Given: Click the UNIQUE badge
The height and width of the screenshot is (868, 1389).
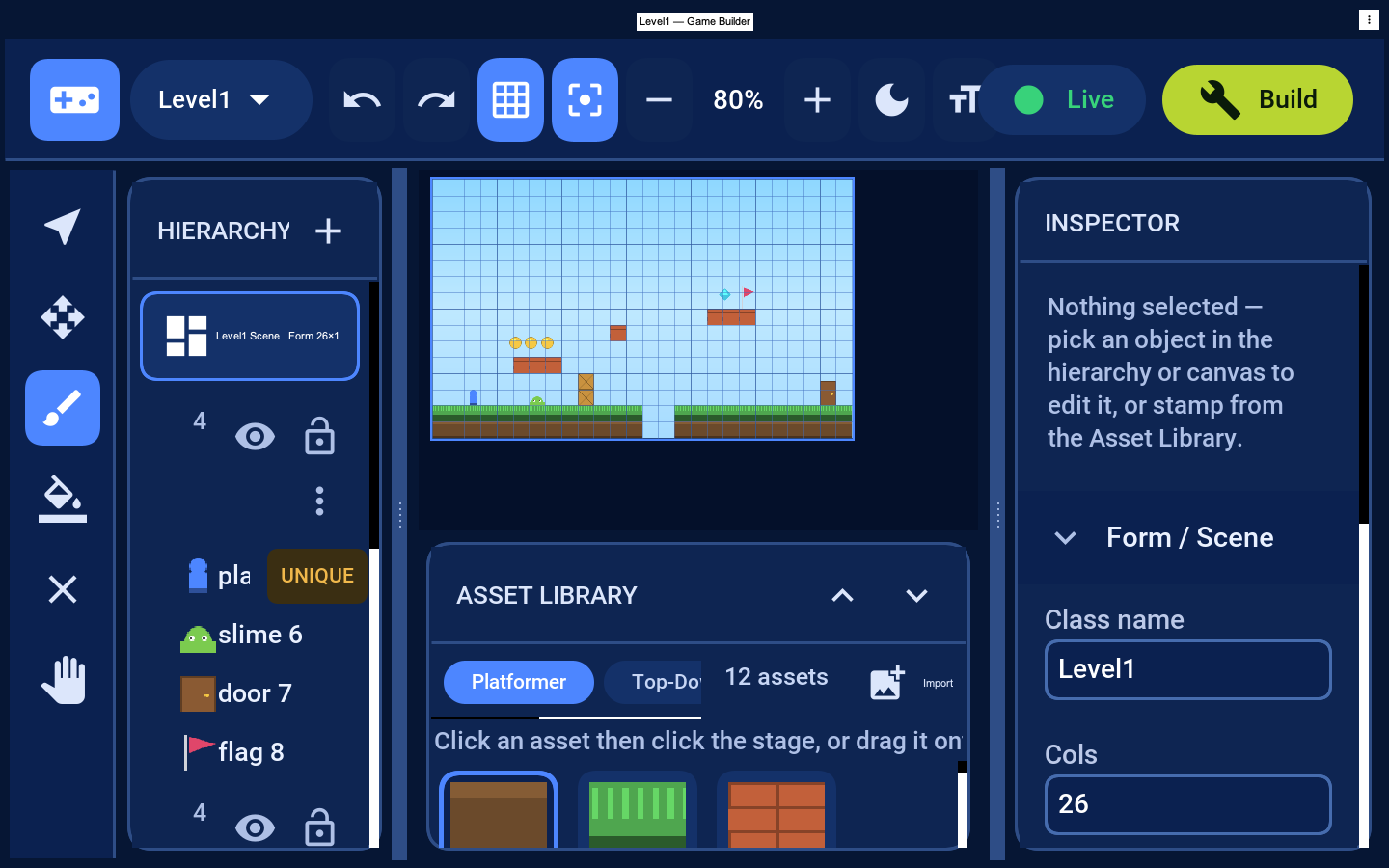Looking at the screenshot, I should pos(316,576).
